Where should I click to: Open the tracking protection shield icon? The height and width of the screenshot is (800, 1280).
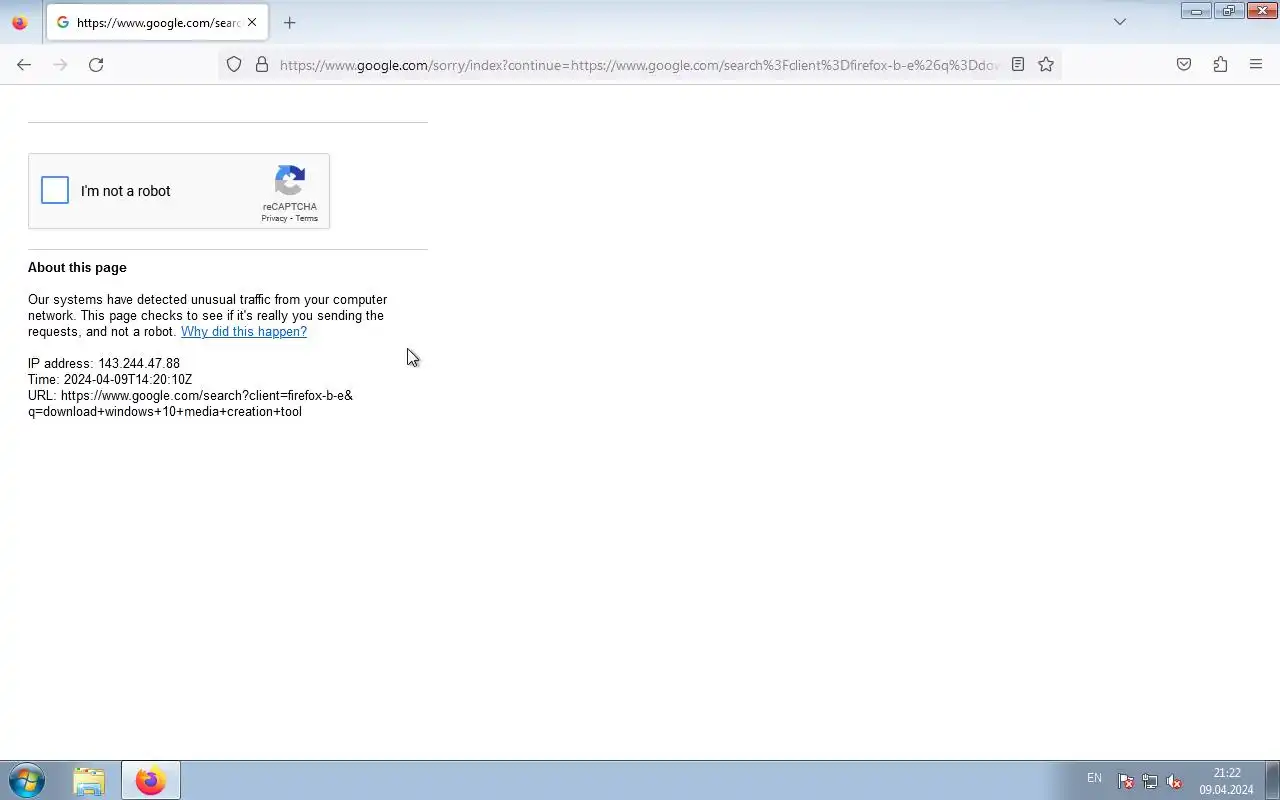[x=234, y=64]
